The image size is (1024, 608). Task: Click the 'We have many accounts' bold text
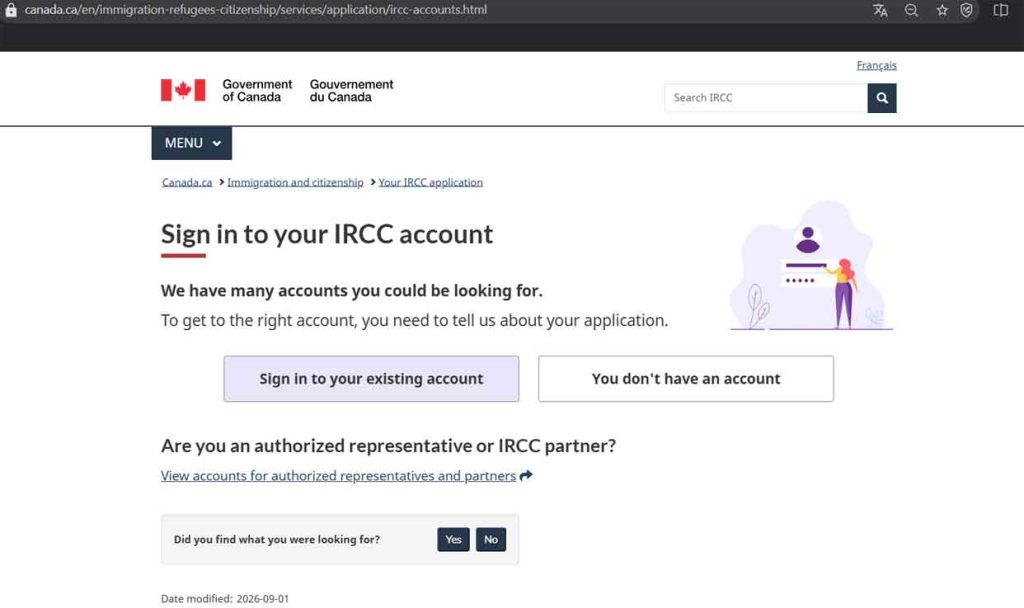(x=352, y=291)
